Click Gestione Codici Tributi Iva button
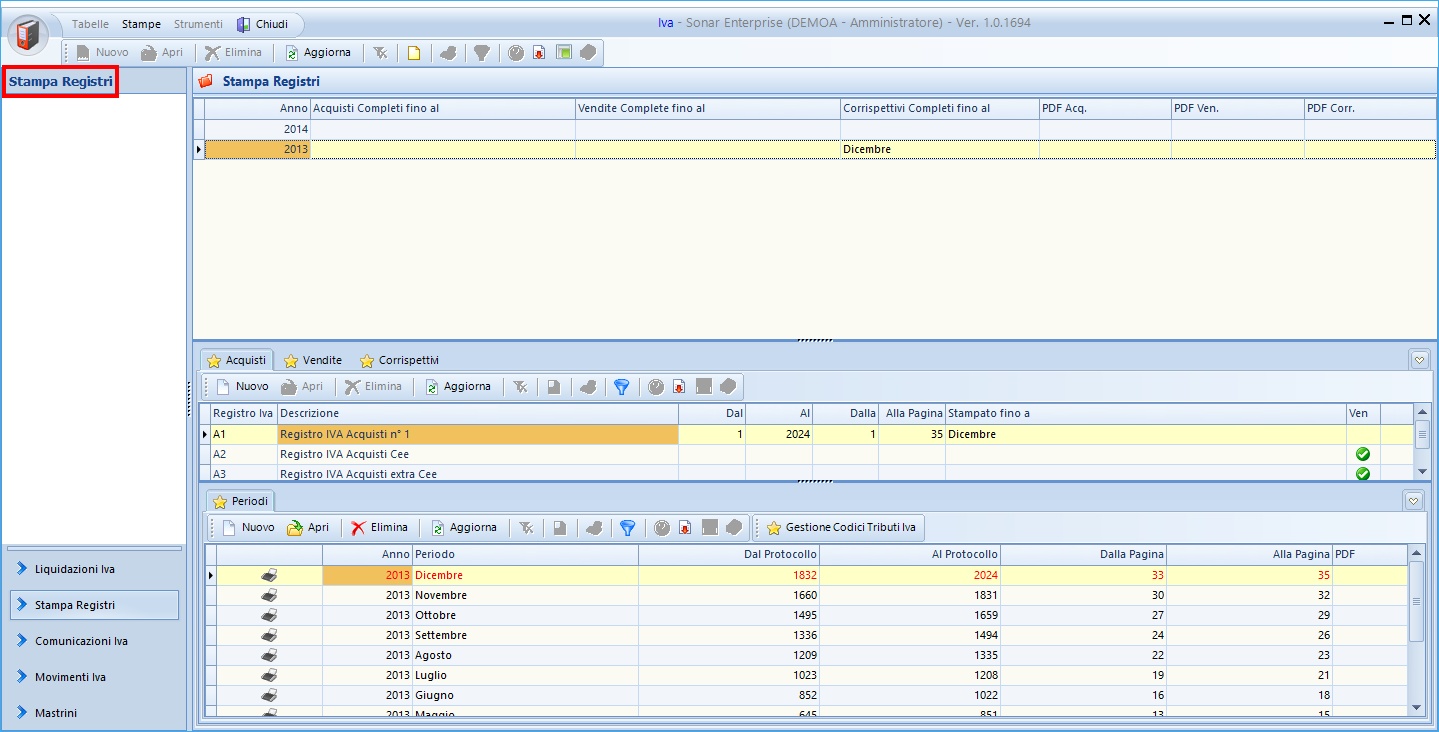Screen dimensions: 1439x732 coord(840,527)
